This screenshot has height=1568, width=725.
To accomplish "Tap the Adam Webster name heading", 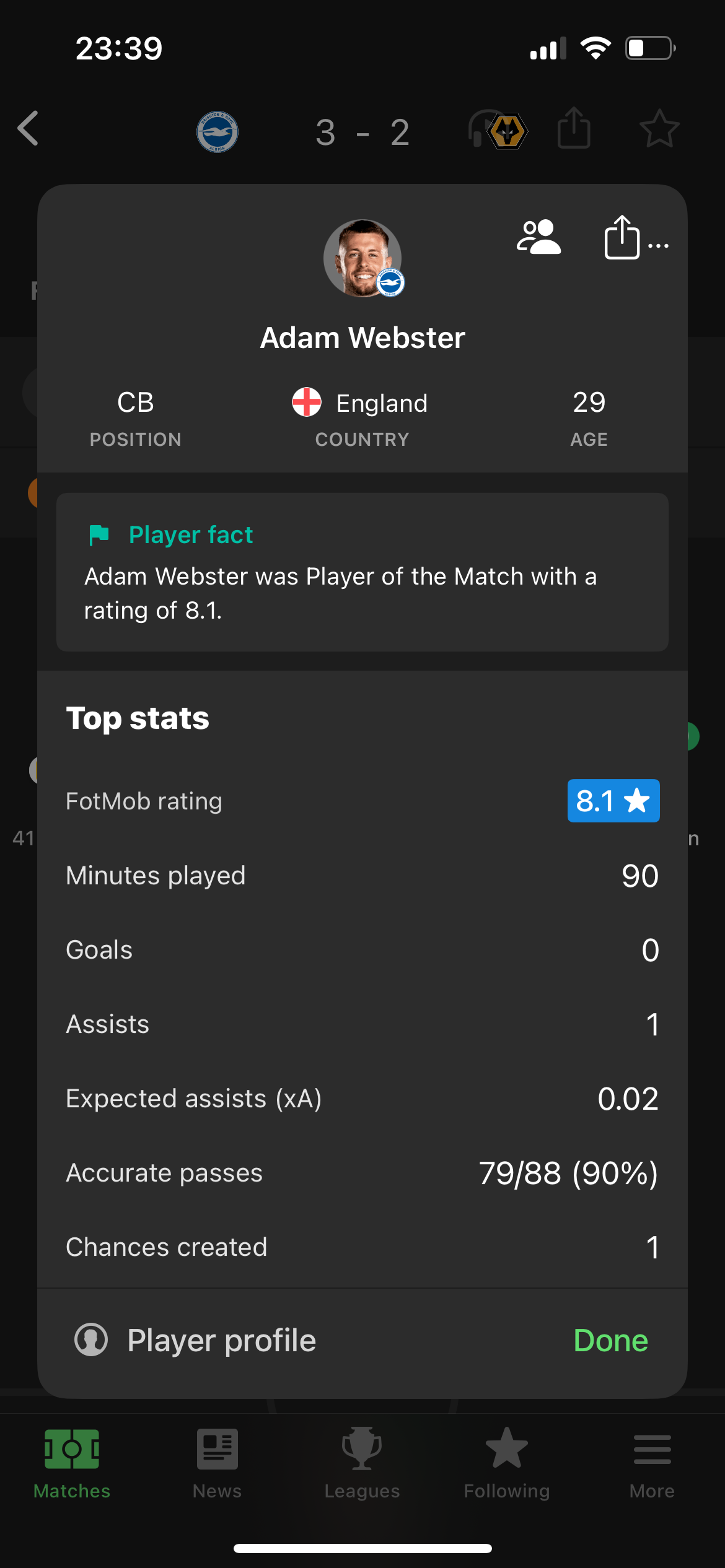I will [362, 338].
